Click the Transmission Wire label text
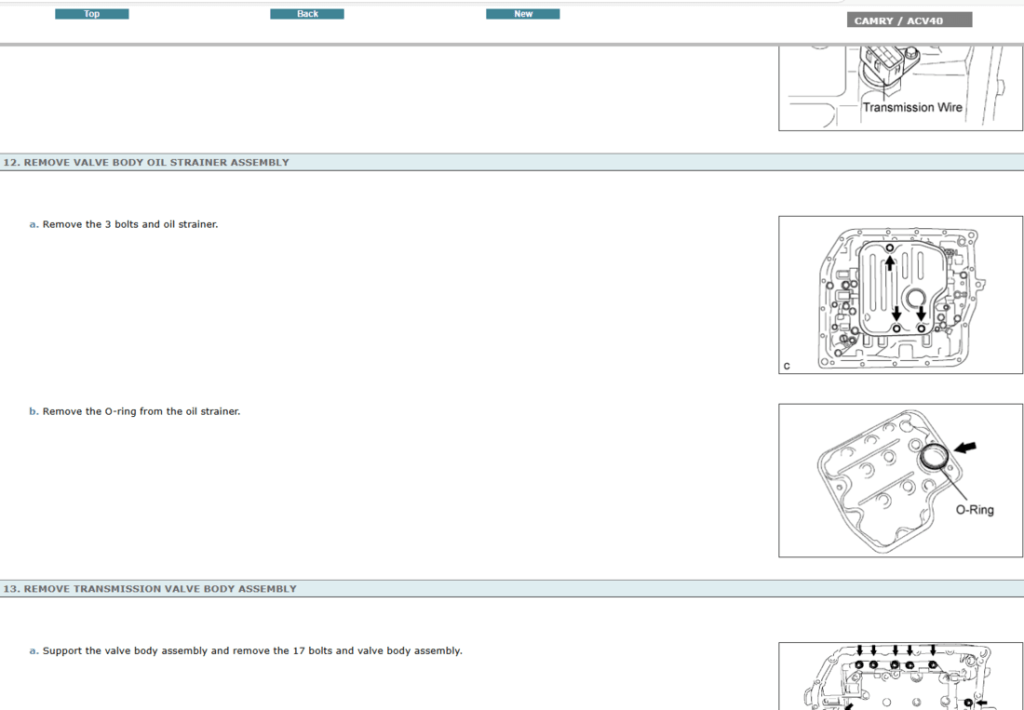Image resolution: width=1024 pixels, height=710 pixels. point(912,107)
